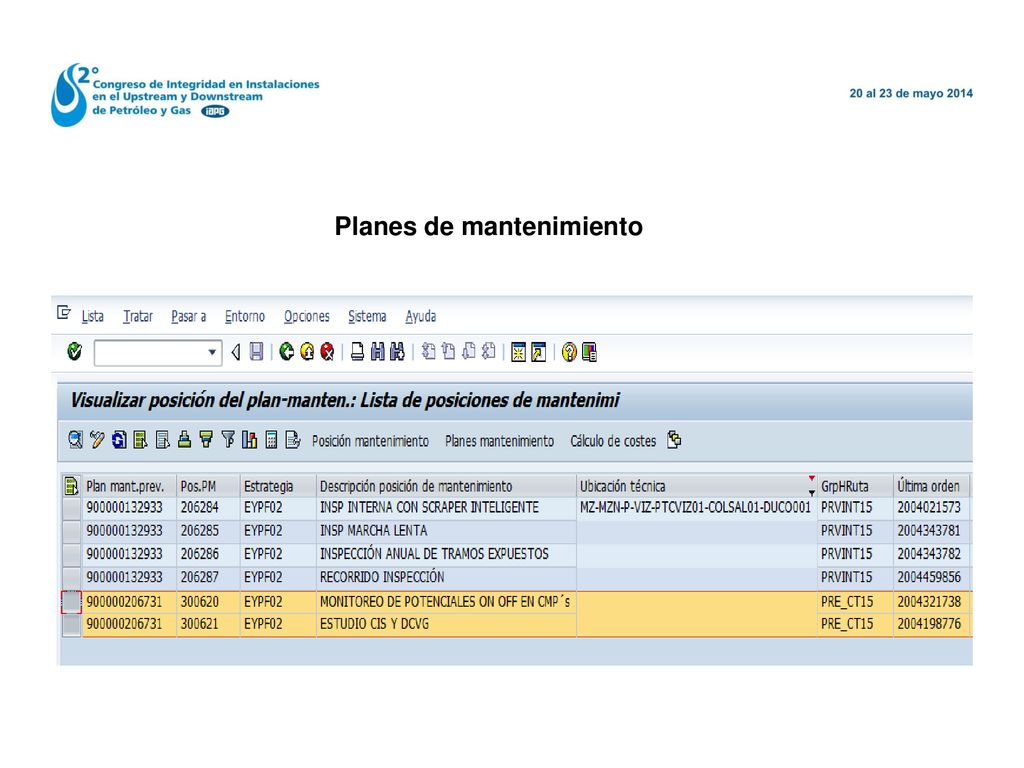Click sort indicator in Ubicación técnica header

click(x=811, y=486)
